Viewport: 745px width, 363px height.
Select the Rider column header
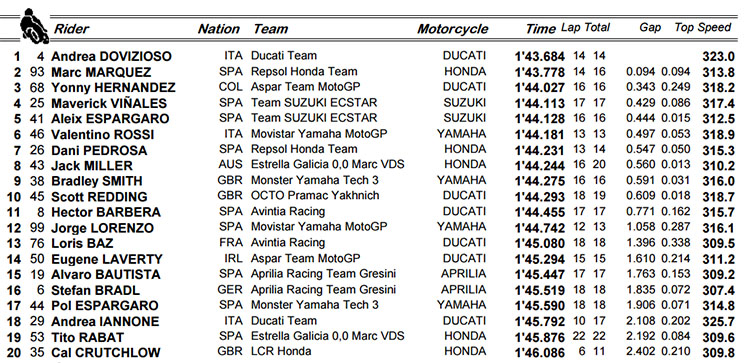pyautogui.click(x=71, y=29)
